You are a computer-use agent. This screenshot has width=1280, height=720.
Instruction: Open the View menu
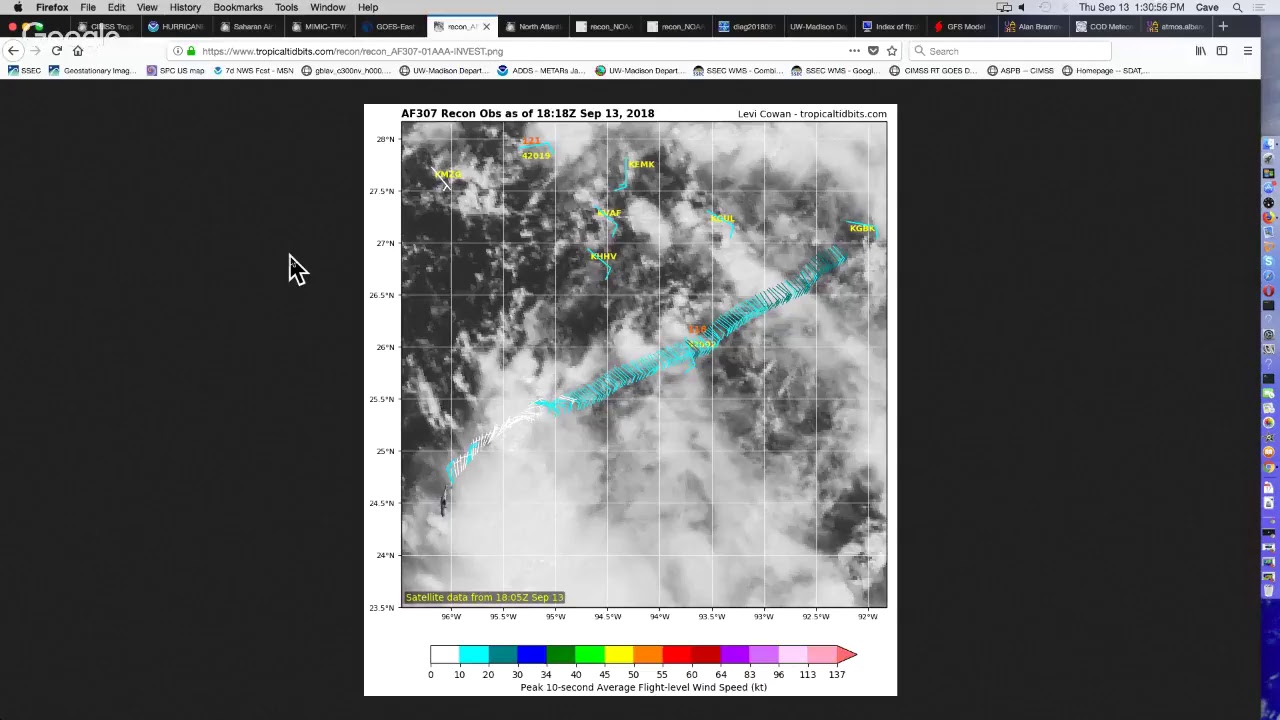point(147,7)
